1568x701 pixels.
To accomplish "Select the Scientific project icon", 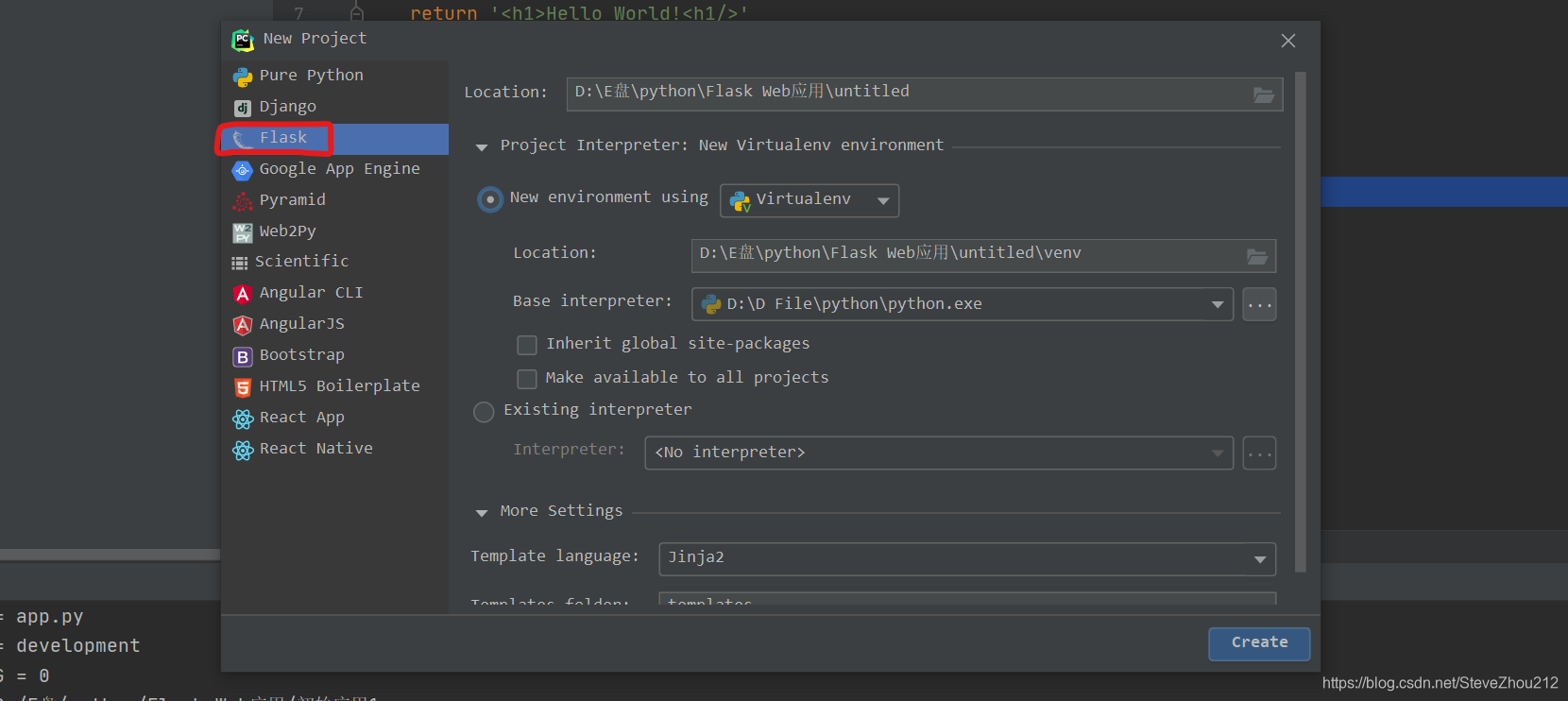I will [x=240, y=263].
